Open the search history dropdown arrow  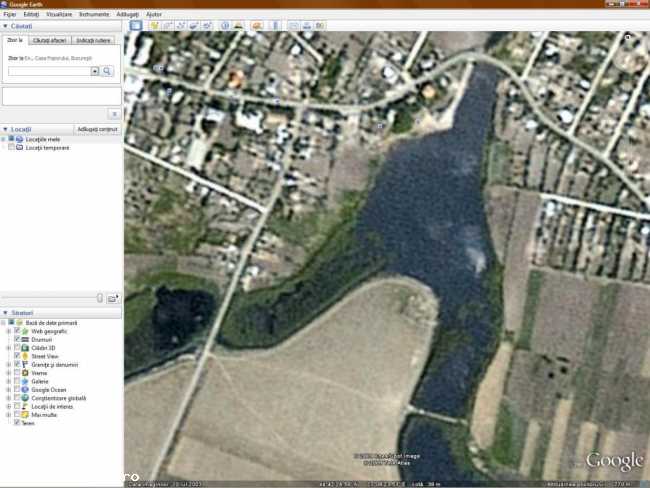point(95,71)
